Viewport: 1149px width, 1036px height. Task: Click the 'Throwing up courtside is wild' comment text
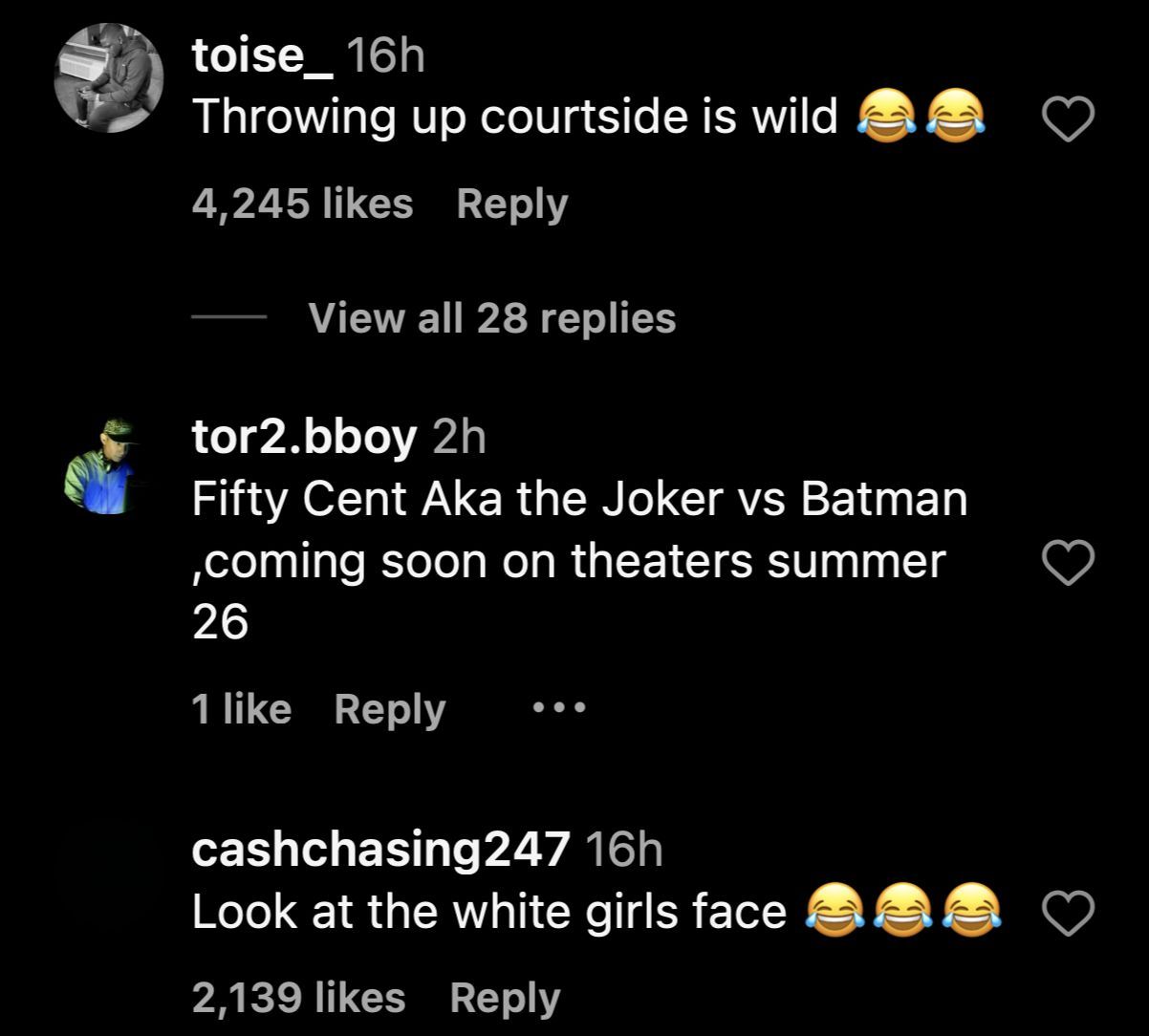pos(514,118)
